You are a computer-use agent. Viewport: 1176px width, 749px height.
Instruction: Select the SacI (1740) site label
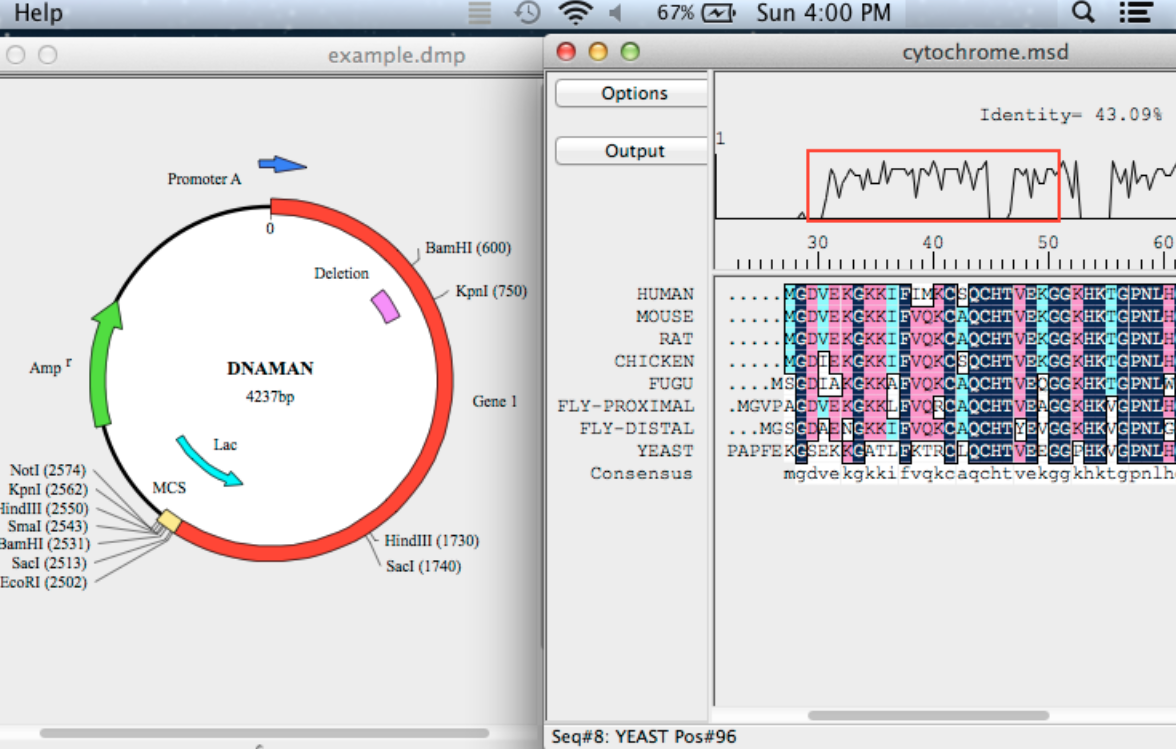click(424, 566)
